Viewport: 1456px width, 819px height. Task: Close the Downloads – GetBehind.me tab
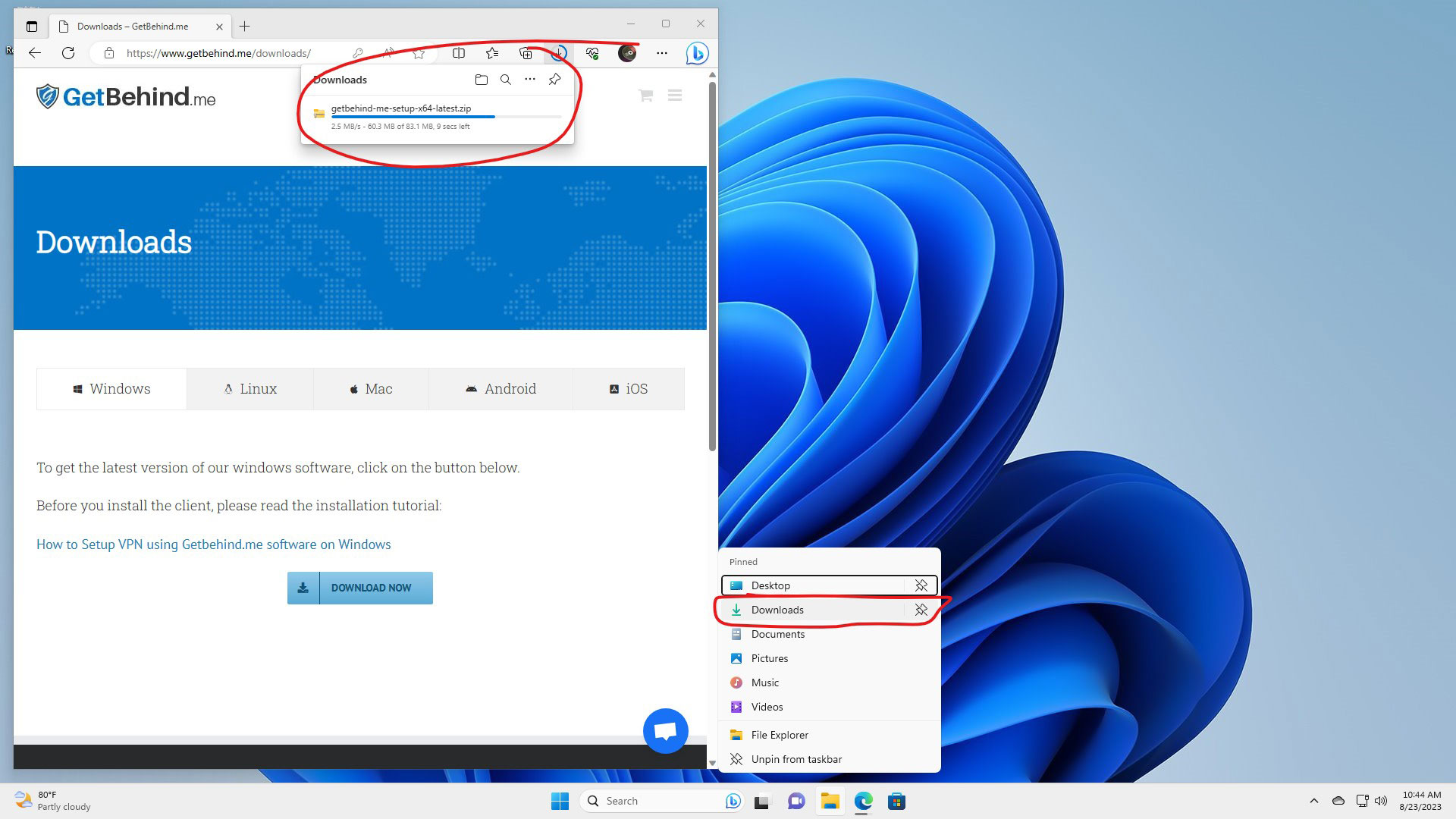pyautogui.click(x=219, y=27)
